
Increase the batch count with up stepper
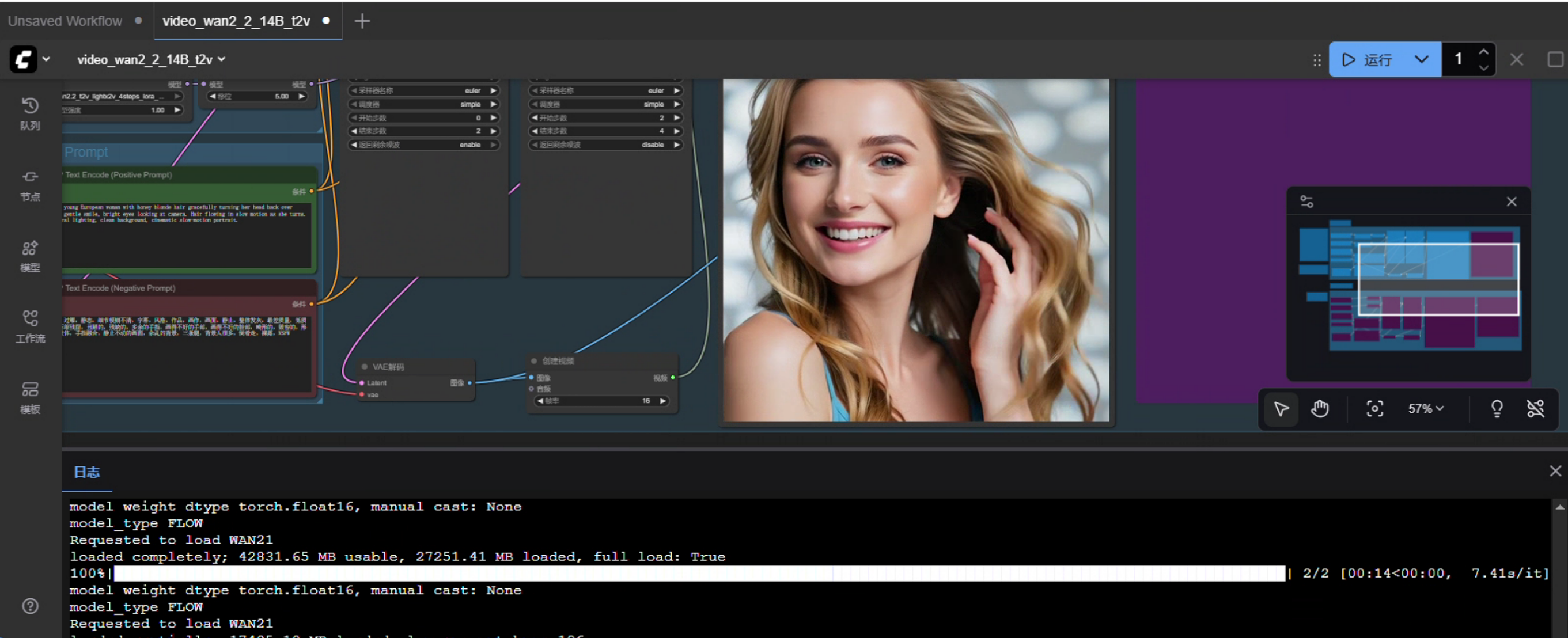[x=1483, y=52]
